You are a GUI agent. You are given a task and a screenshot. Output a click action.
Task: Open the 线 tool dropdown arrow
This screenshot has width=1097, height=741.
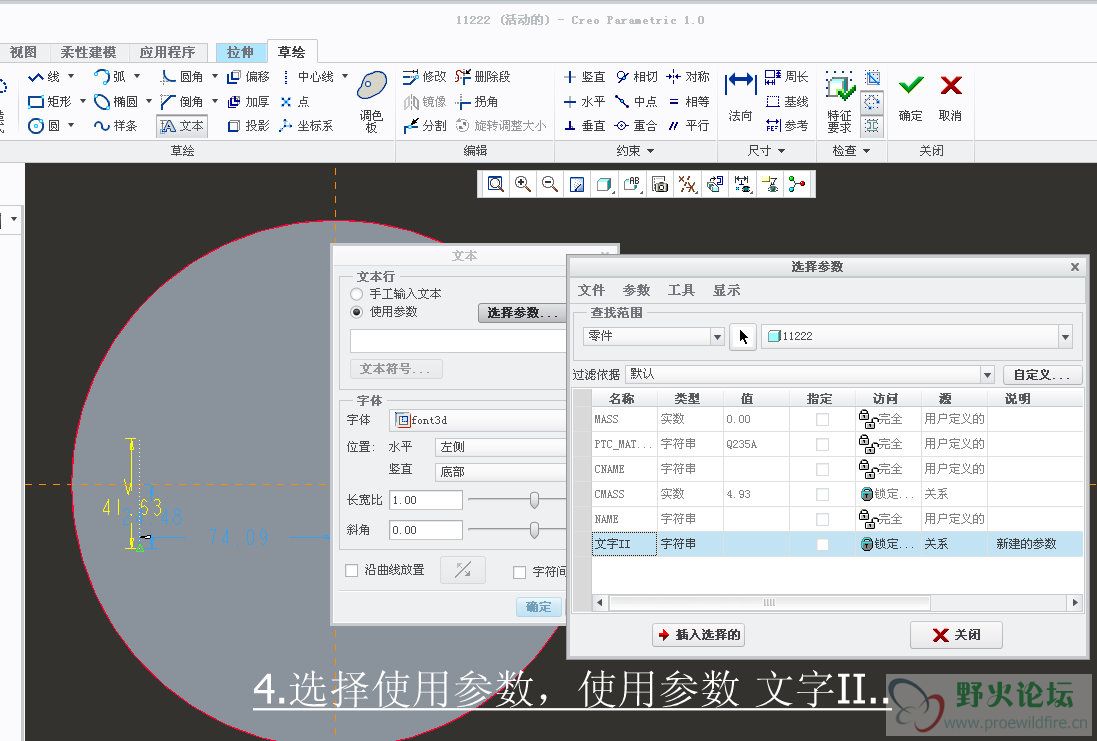pos(71,76)
